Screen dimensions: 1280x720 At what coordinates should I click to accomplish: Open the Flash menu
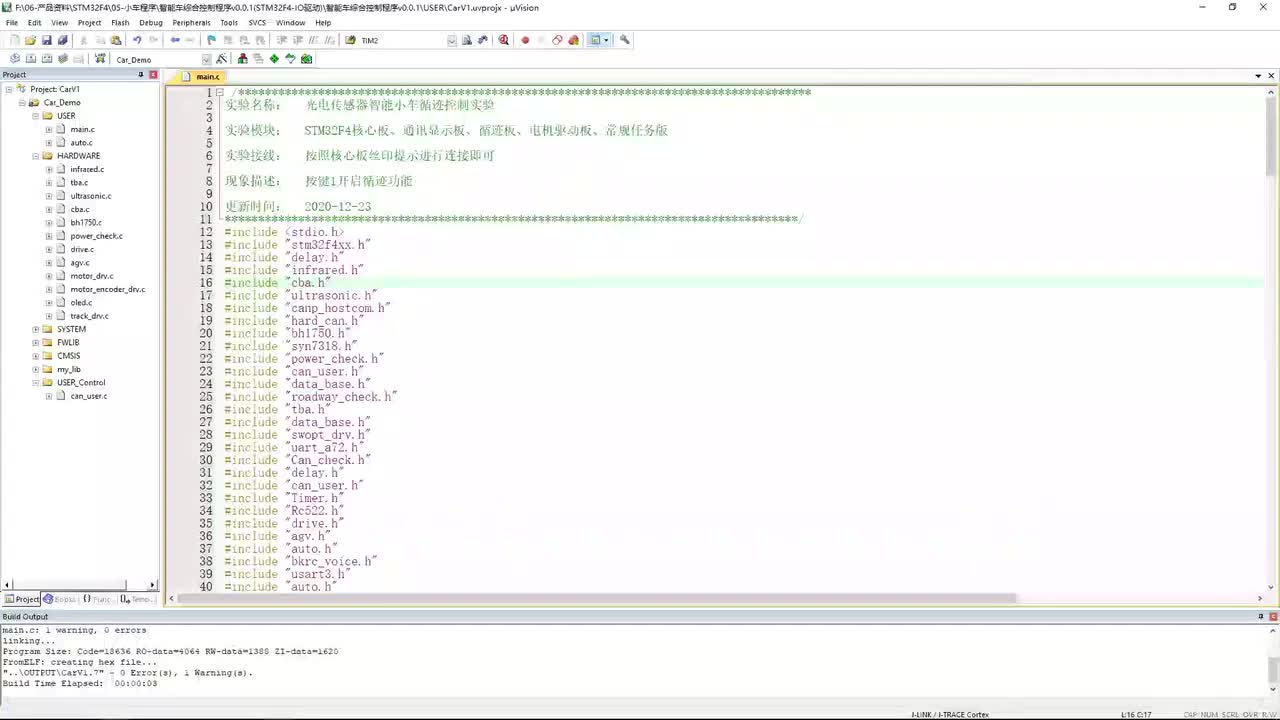pyautogui.click(x=120, y=22)
